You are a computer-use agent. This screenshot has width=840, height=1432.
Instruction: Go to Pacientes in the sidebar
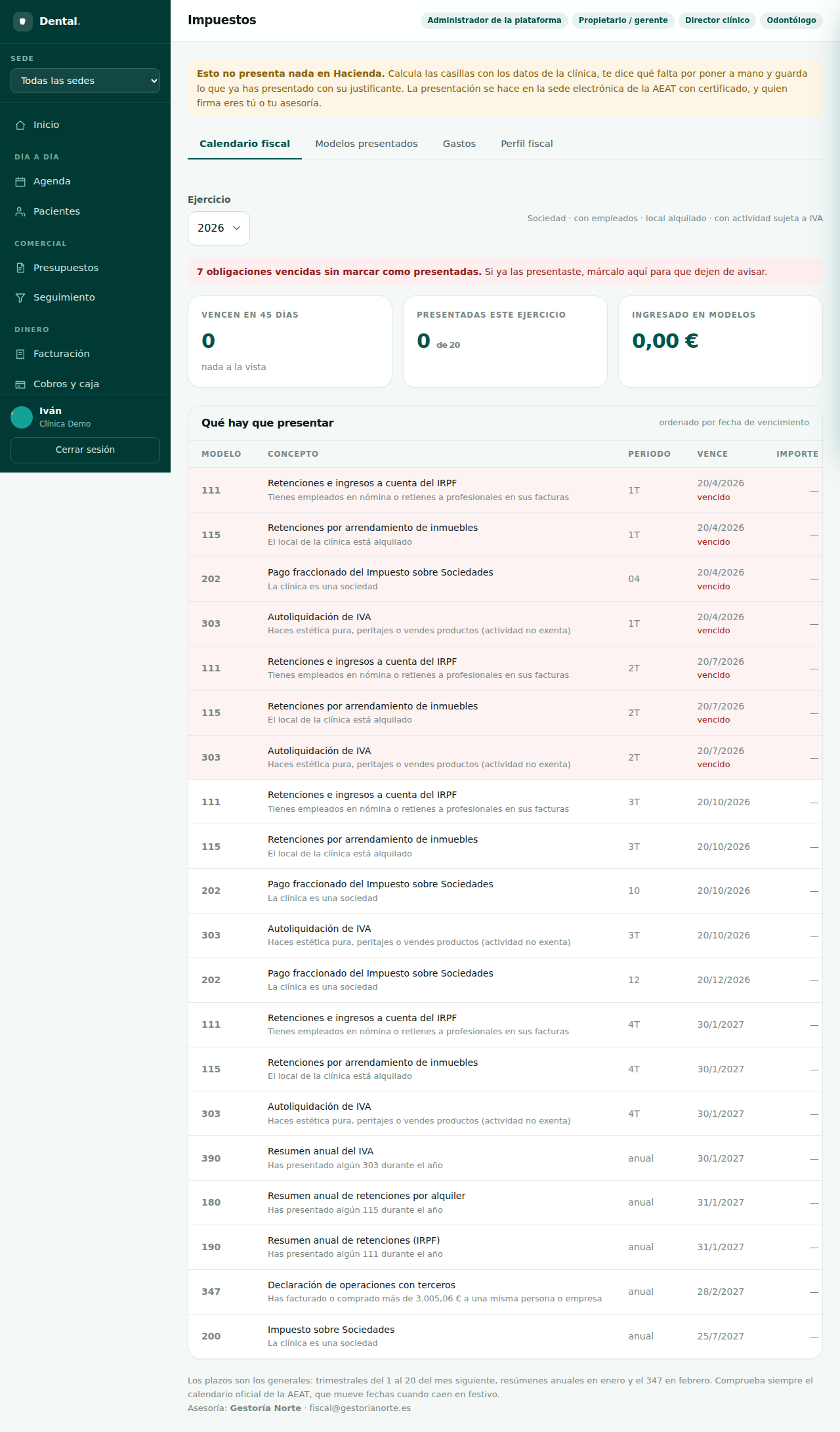pyautogui.click(x=85, y=211)
